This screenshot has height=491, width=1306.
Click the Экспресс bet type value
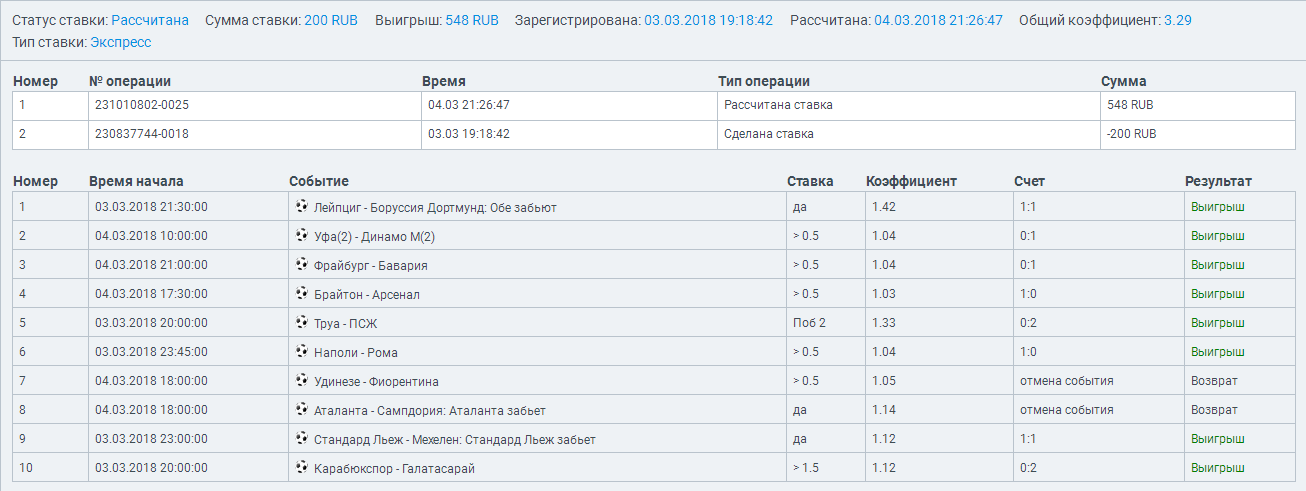(121, 42)
